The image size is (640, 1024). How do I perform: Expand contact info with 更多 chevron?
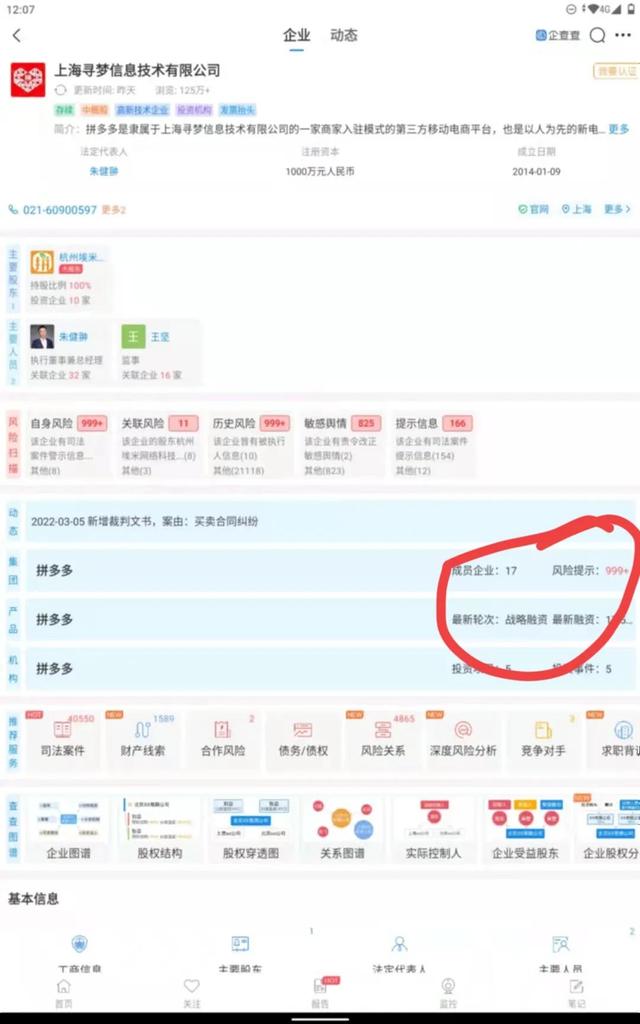(617, 209)
